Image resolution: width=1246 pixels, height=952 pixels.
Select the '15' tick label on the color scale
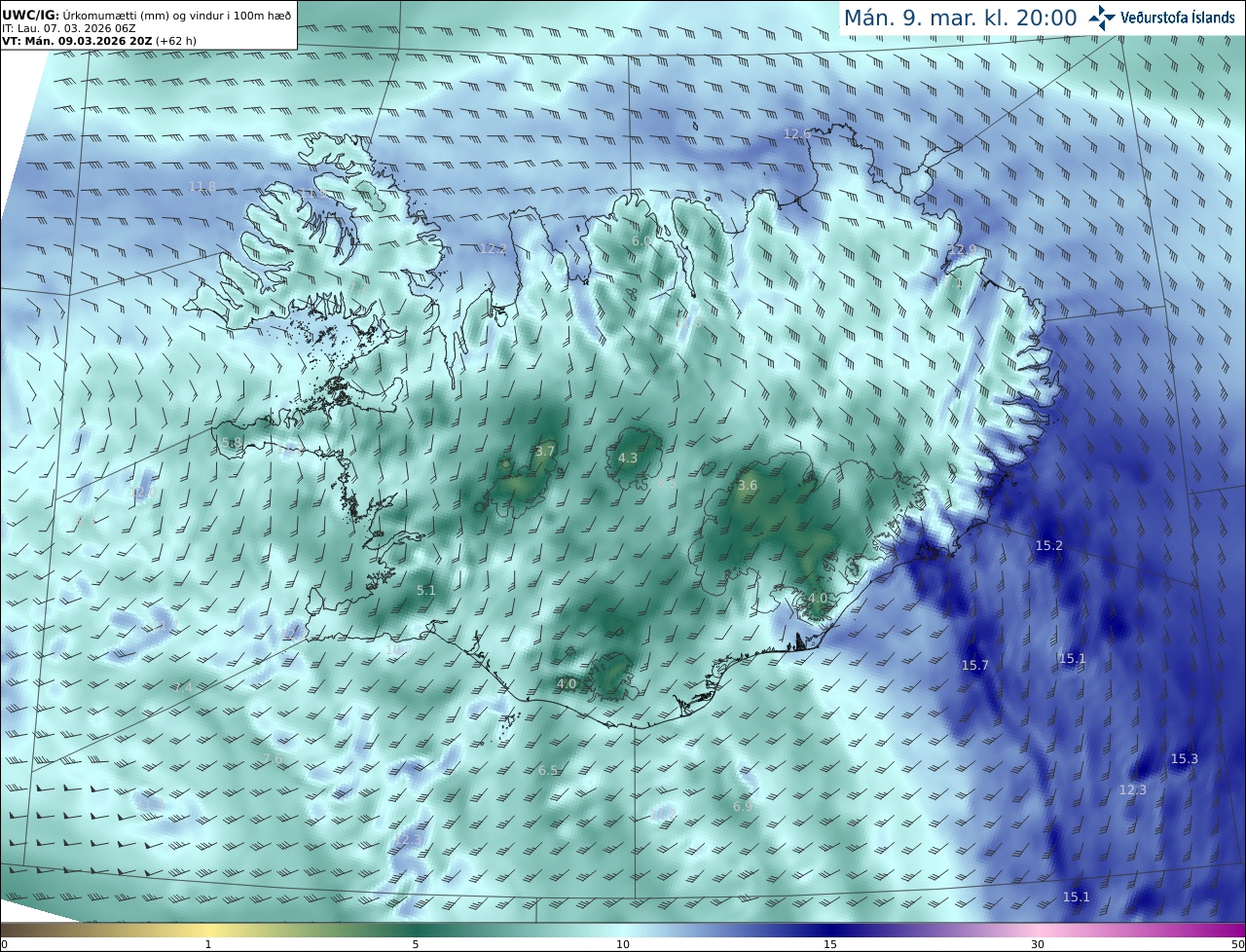tap(830, 944)
